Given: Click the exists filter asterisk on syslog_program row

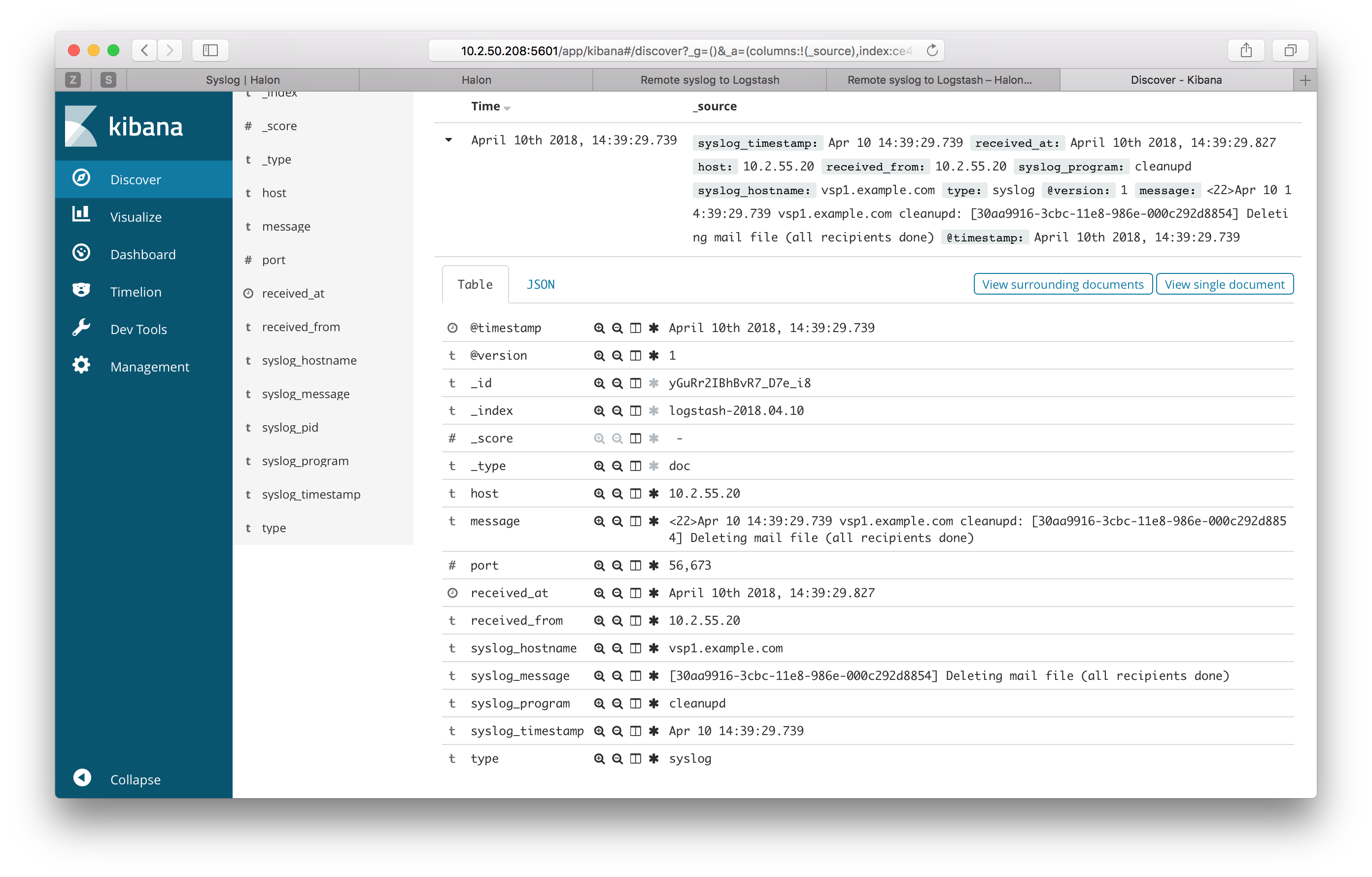Looking at the screenshot, I should pyautogui.click(x=653, y=703).
